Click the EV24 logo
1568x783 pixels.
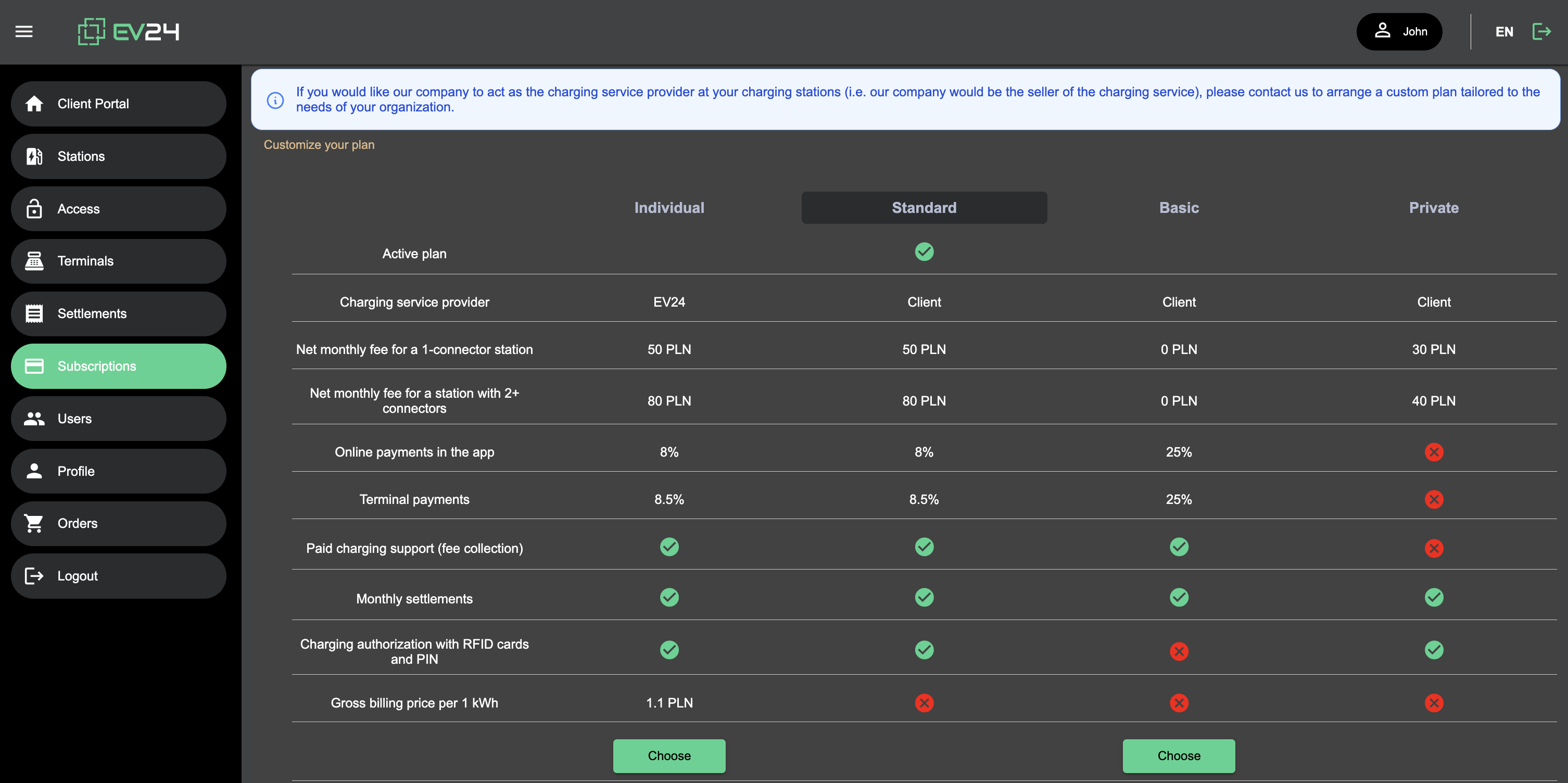click(129, 32)
